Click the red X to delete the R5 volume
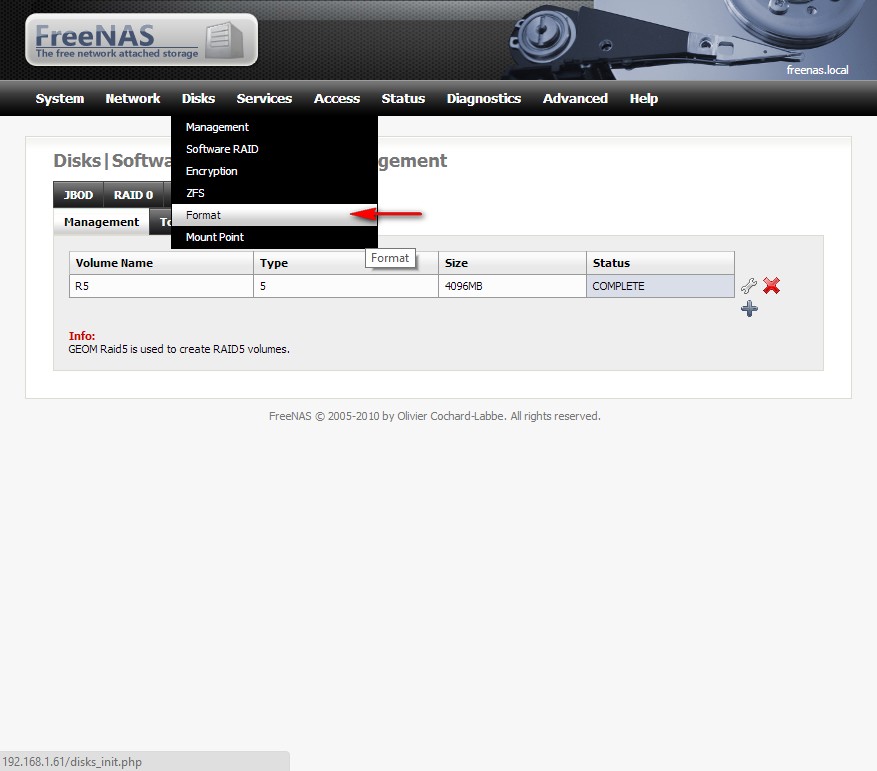Image resolution: width=877 pixels, height=771 pixels. pyautogui.click(x=771, y=286)
